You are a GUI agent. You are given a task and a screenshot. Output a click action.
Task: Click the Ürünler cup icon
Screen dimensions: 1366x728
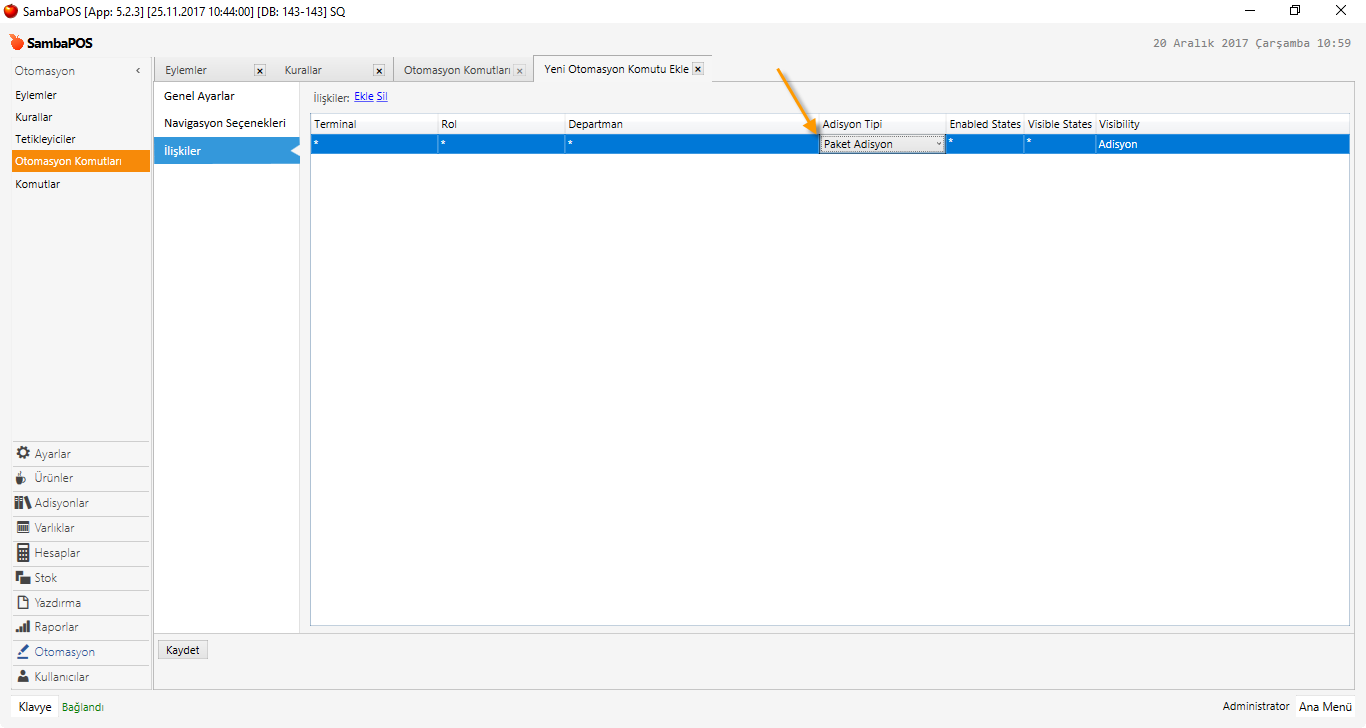pyautogui.click(x=22, y=478)
